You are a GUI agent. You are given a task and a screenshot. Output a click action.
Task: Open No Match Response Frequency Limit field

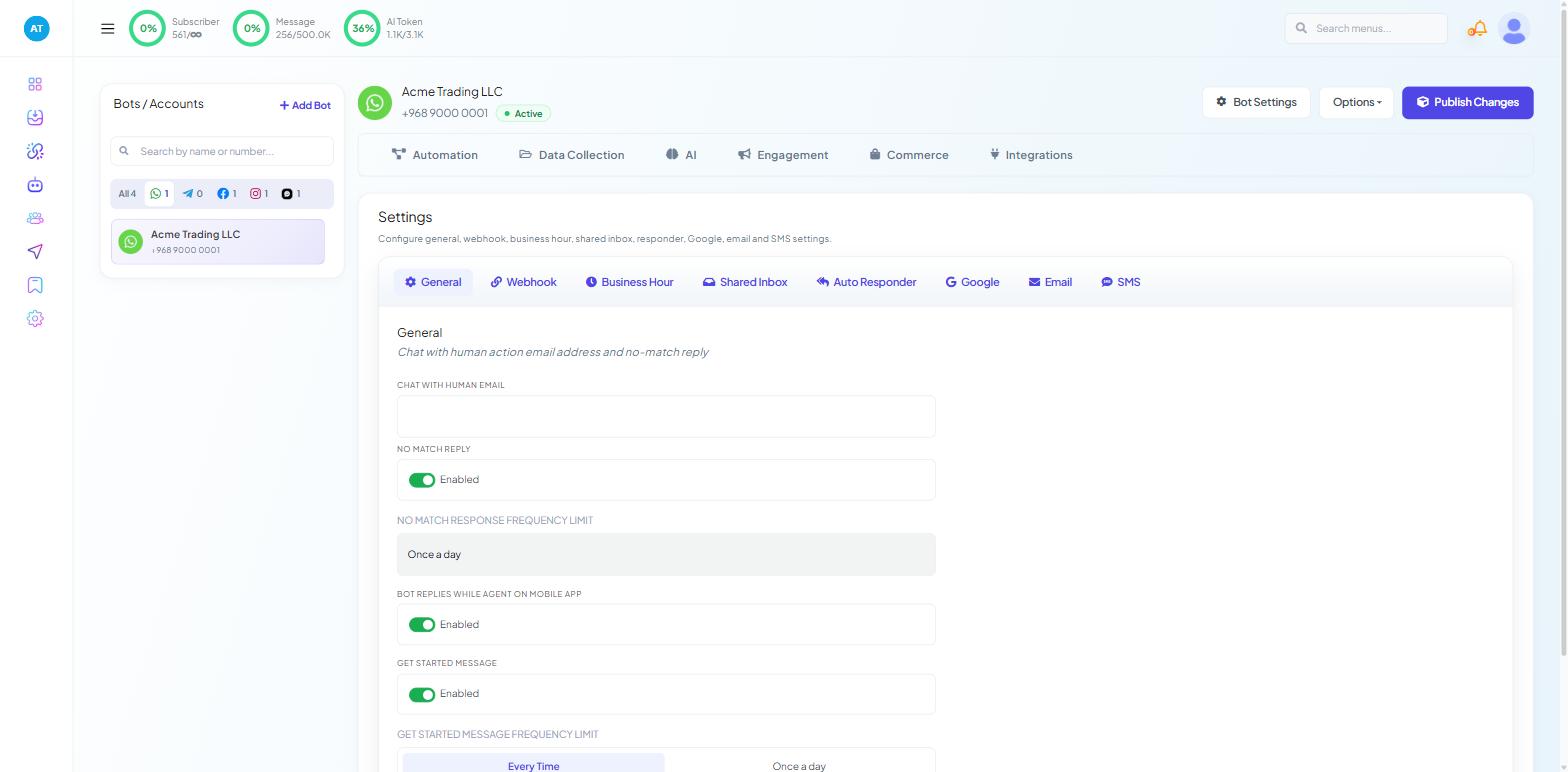[666, 555]
